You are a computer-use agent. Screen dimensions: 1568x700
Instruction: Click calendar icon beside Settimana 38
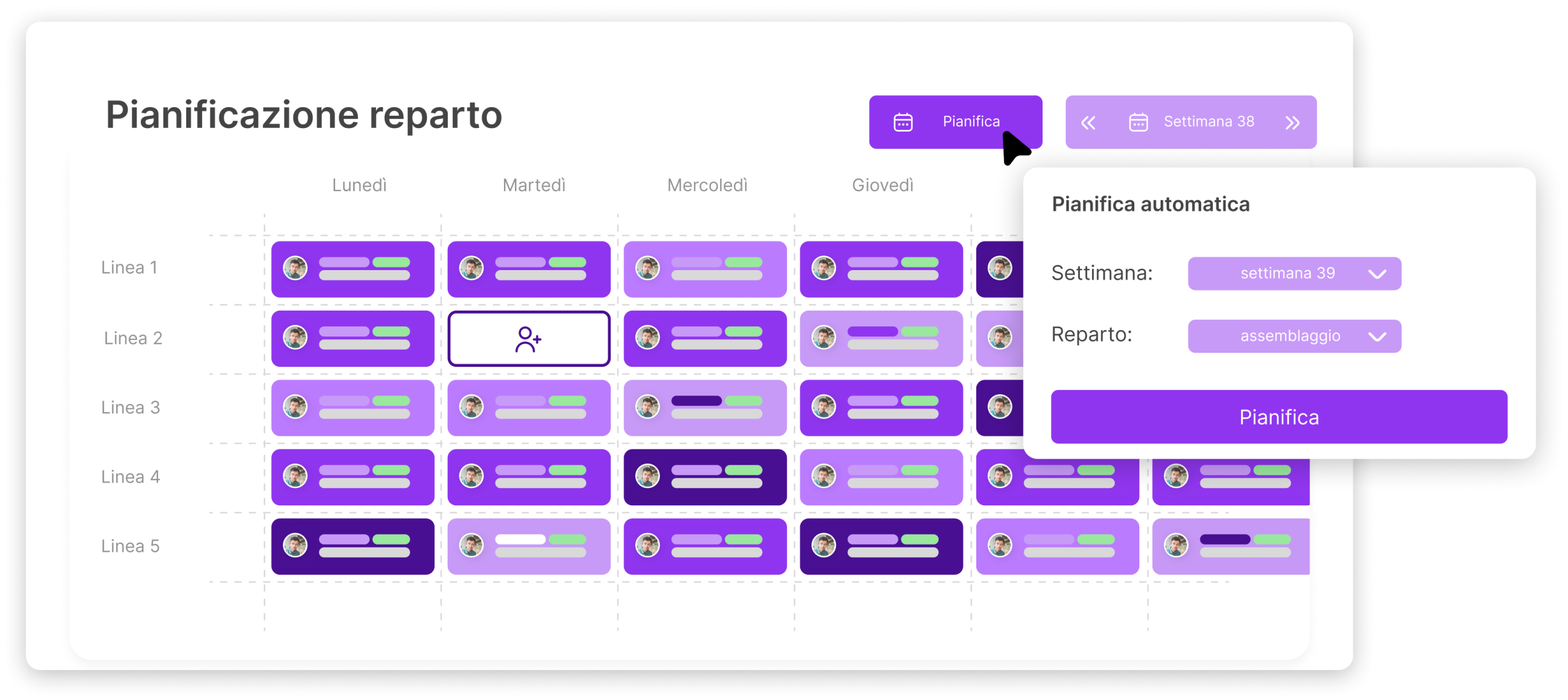[x=1138, y=122]
